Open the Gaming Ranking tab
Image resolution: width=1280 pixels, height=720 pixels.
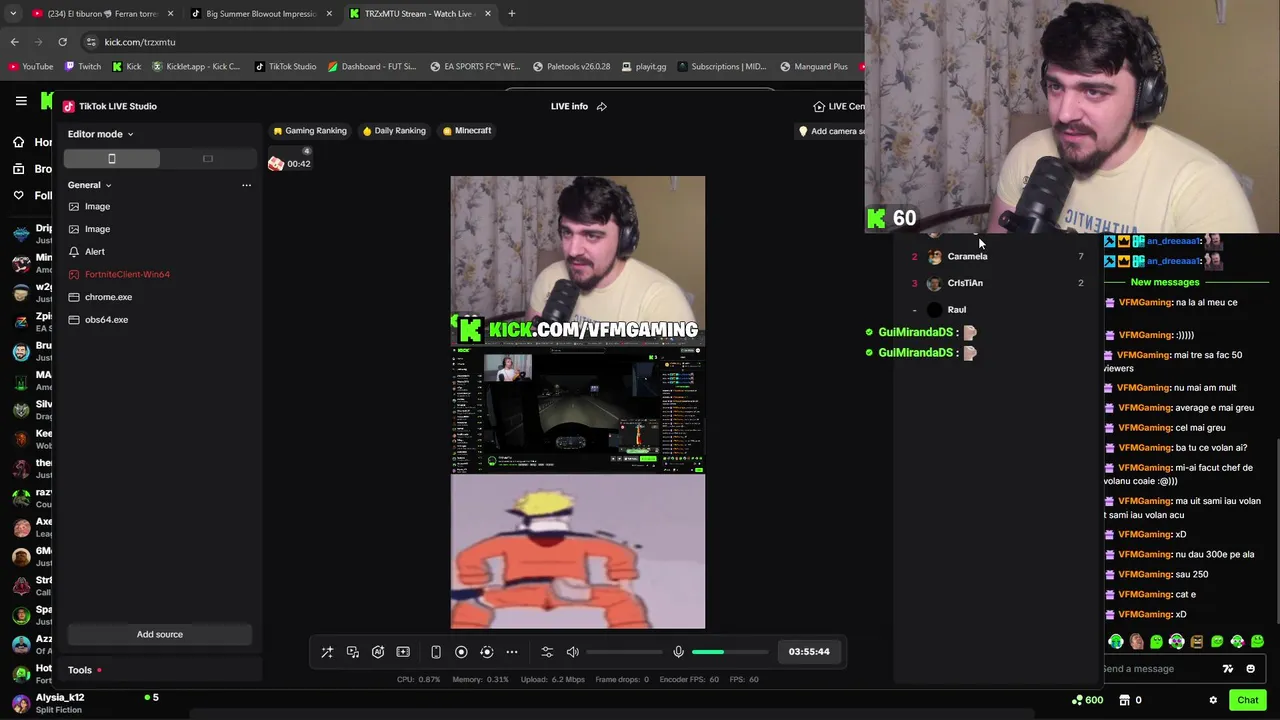[310, 130]
